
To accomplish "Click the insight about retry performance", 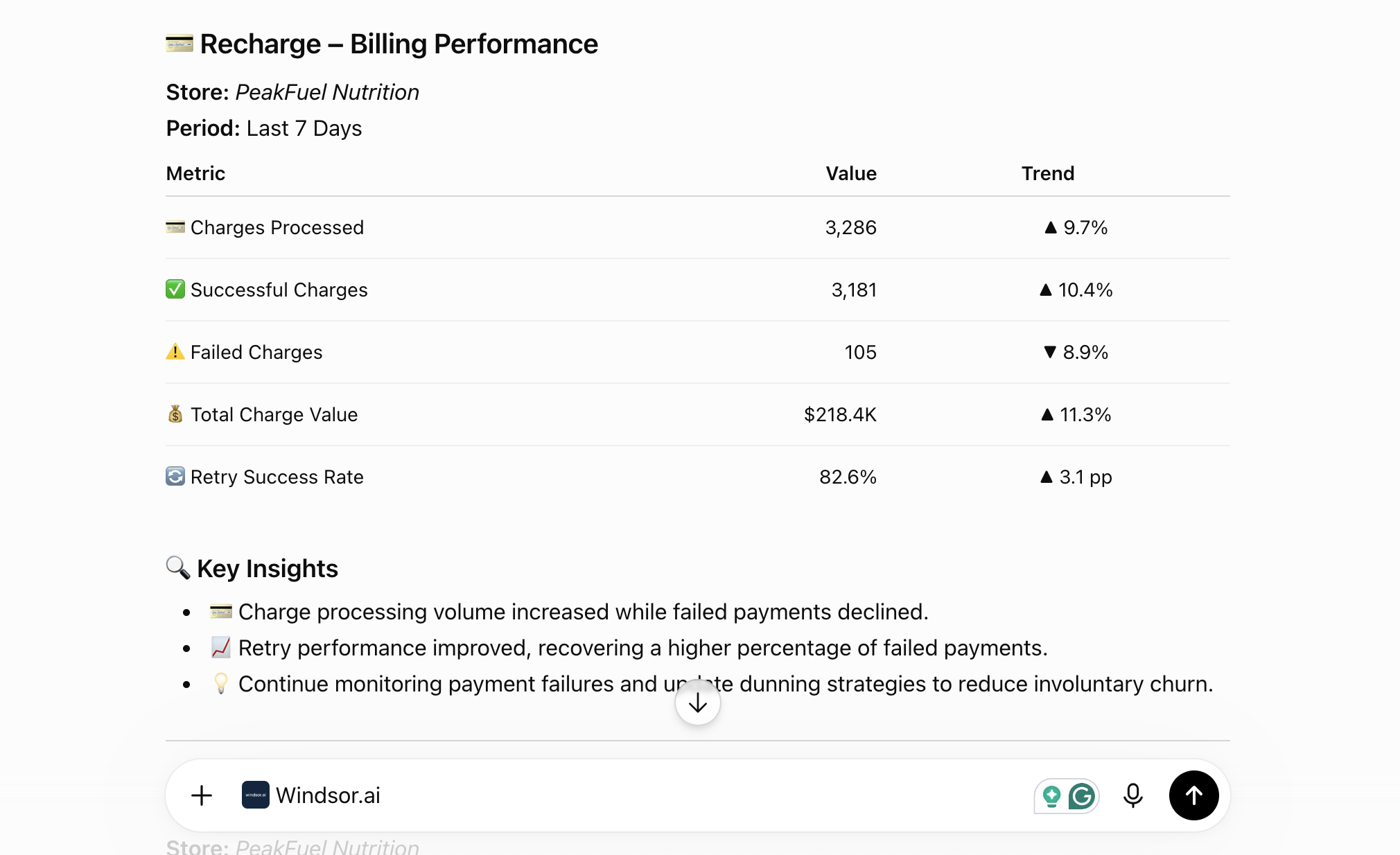I will pos(643,648).
